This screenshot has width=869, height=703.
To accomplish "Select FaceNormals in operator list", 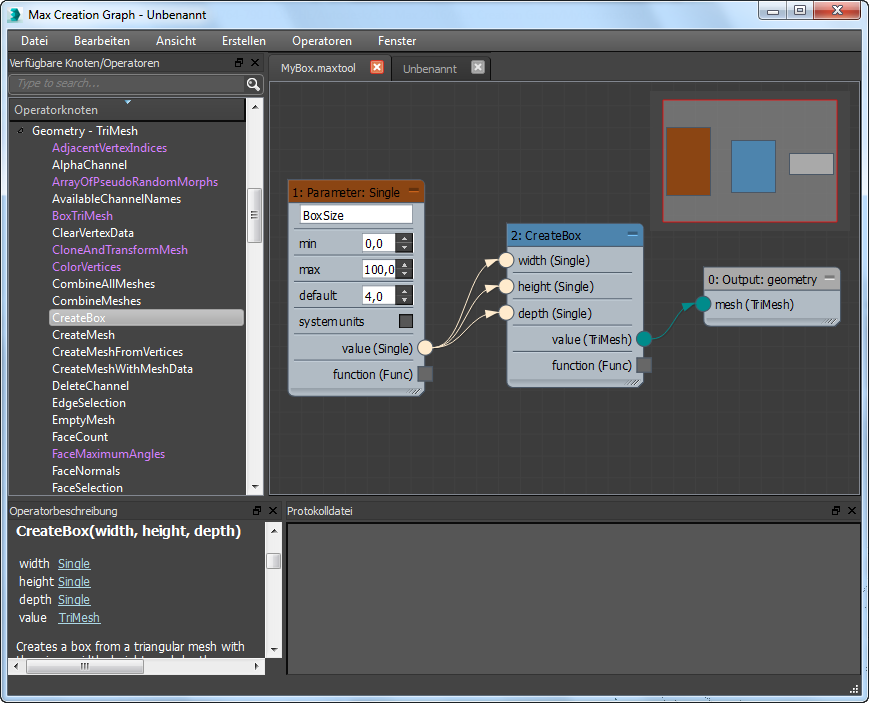I will 86,471.
